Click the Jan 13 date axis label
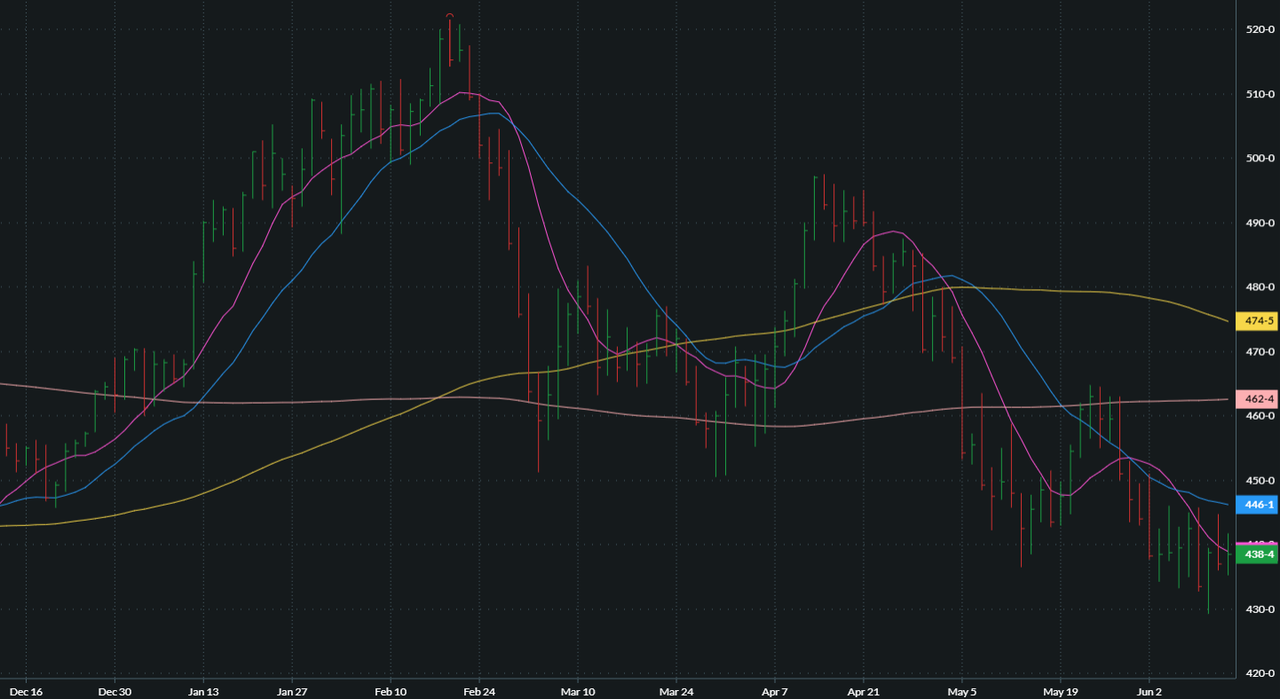Screen dimensions: 1280x699 (203, 691)
